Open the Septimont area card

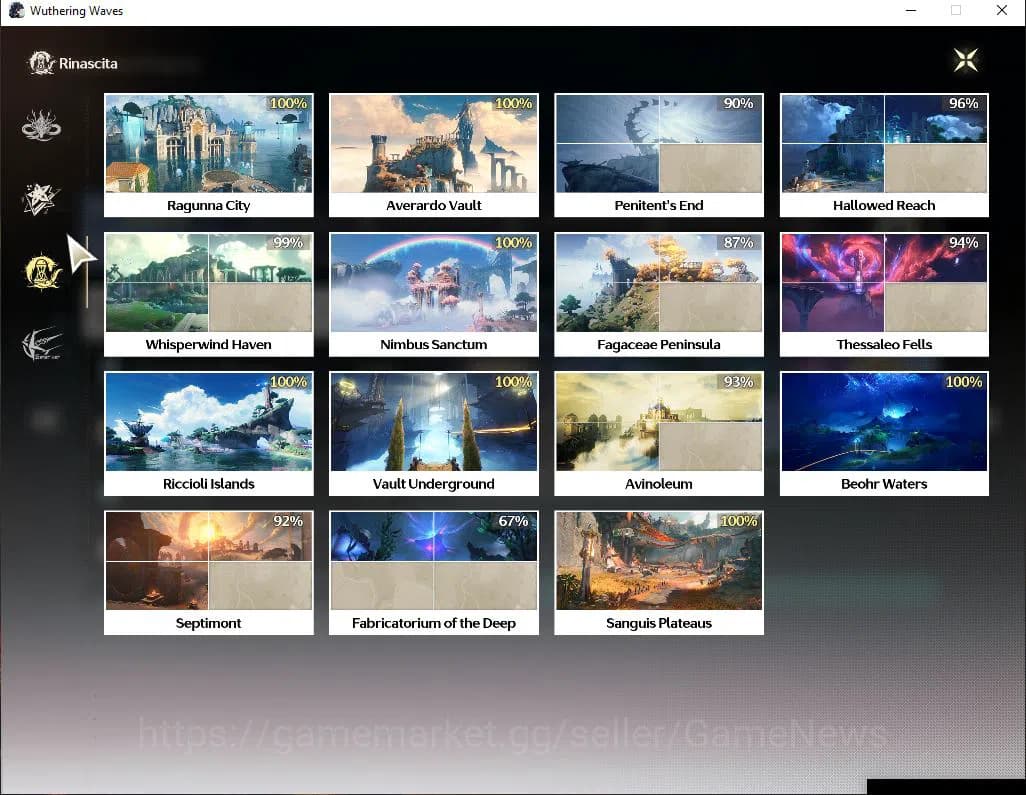(x=209, y=572)
